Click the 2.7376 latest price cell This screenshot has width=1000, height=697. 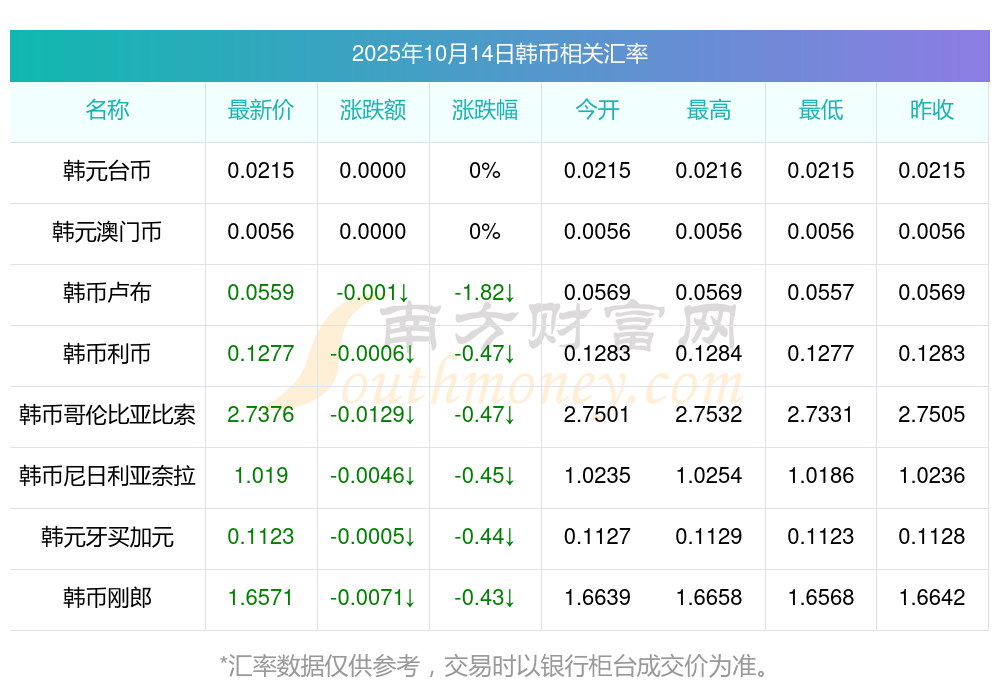click(x=261, y=415)
